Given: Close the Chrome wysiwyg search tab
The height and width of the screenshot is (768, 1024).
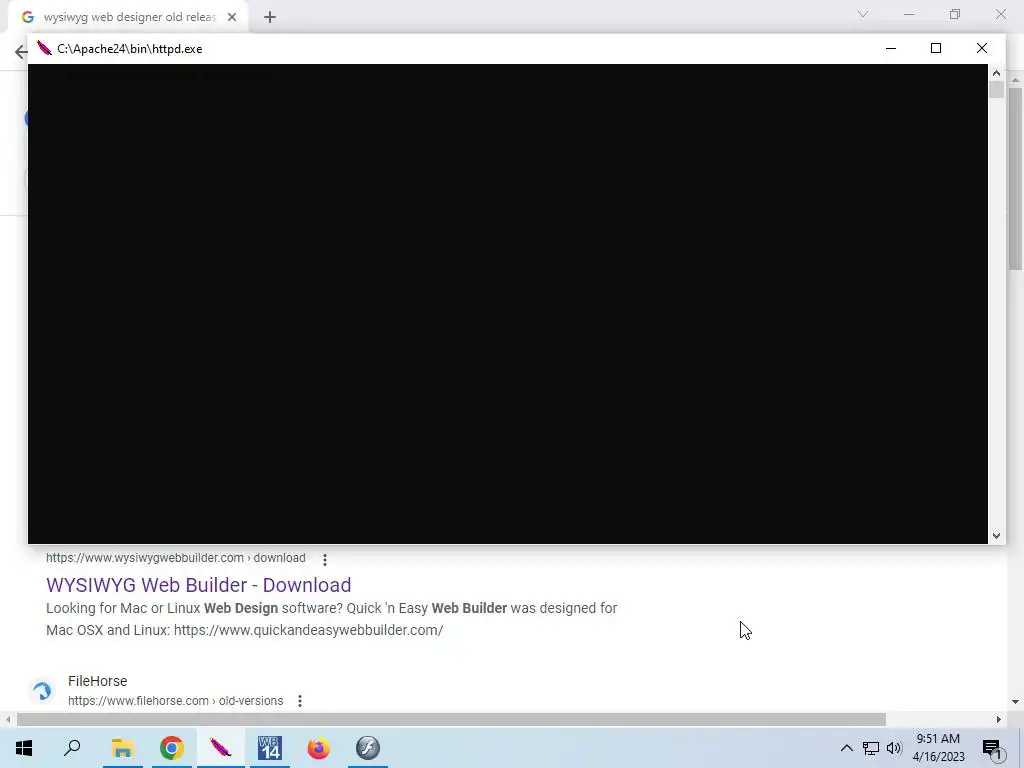Looking at the screenshot, I should [x=232, y=17].
